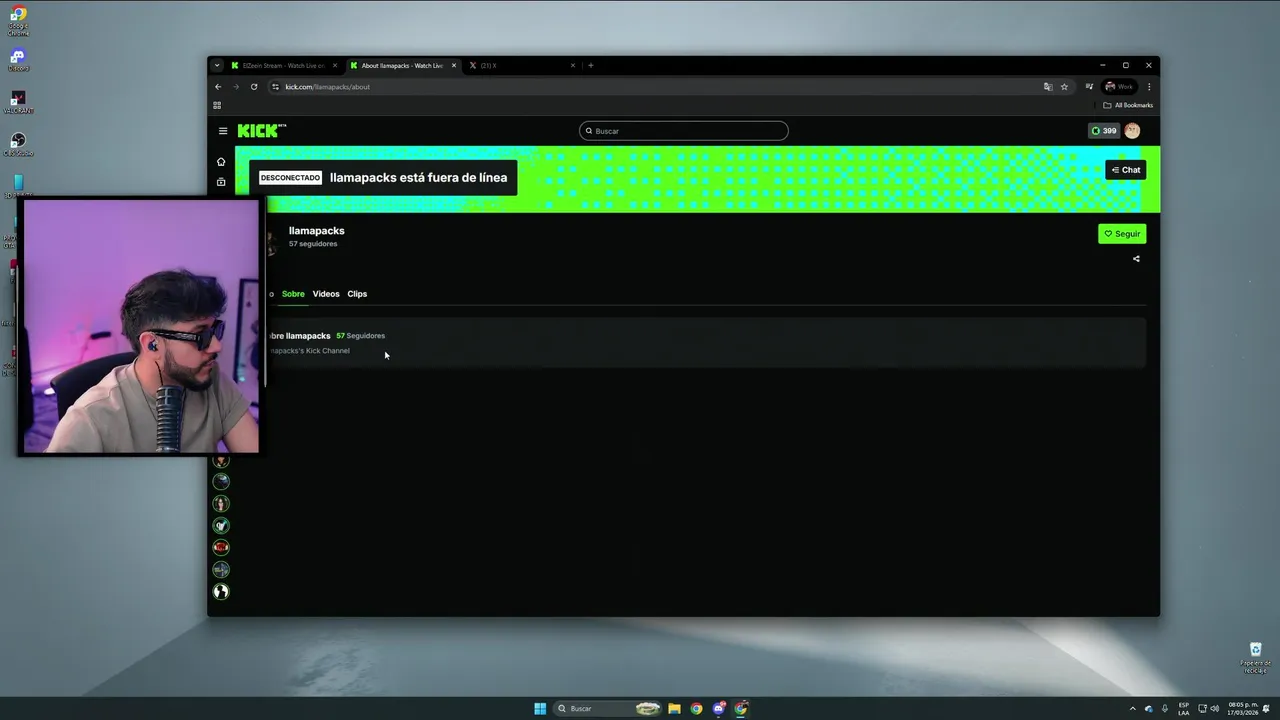Go back to the previous page

pyautogui.click(x=218, y=87)
